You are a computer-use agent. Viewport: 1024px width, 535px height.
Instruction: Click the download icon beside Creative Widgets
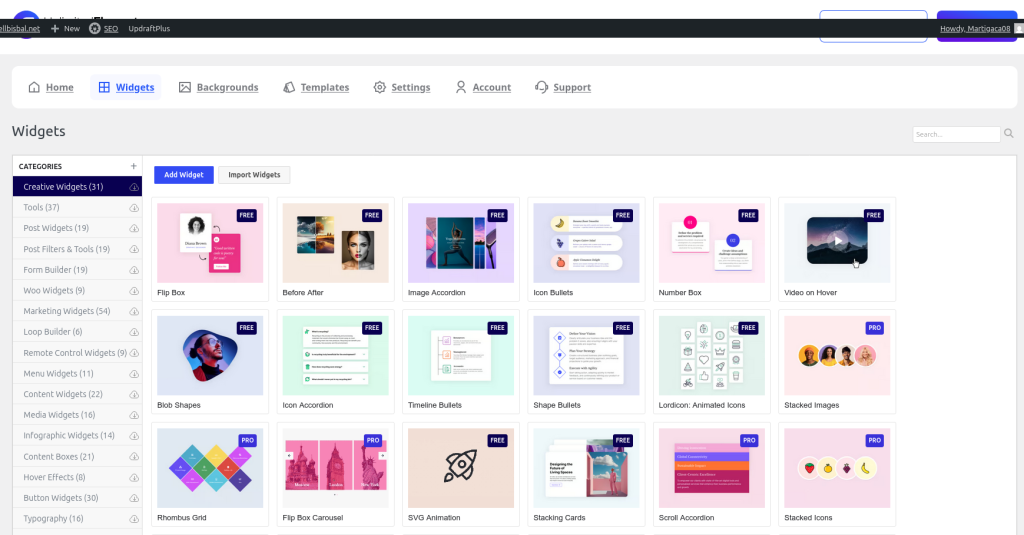[x=134, y=187]
